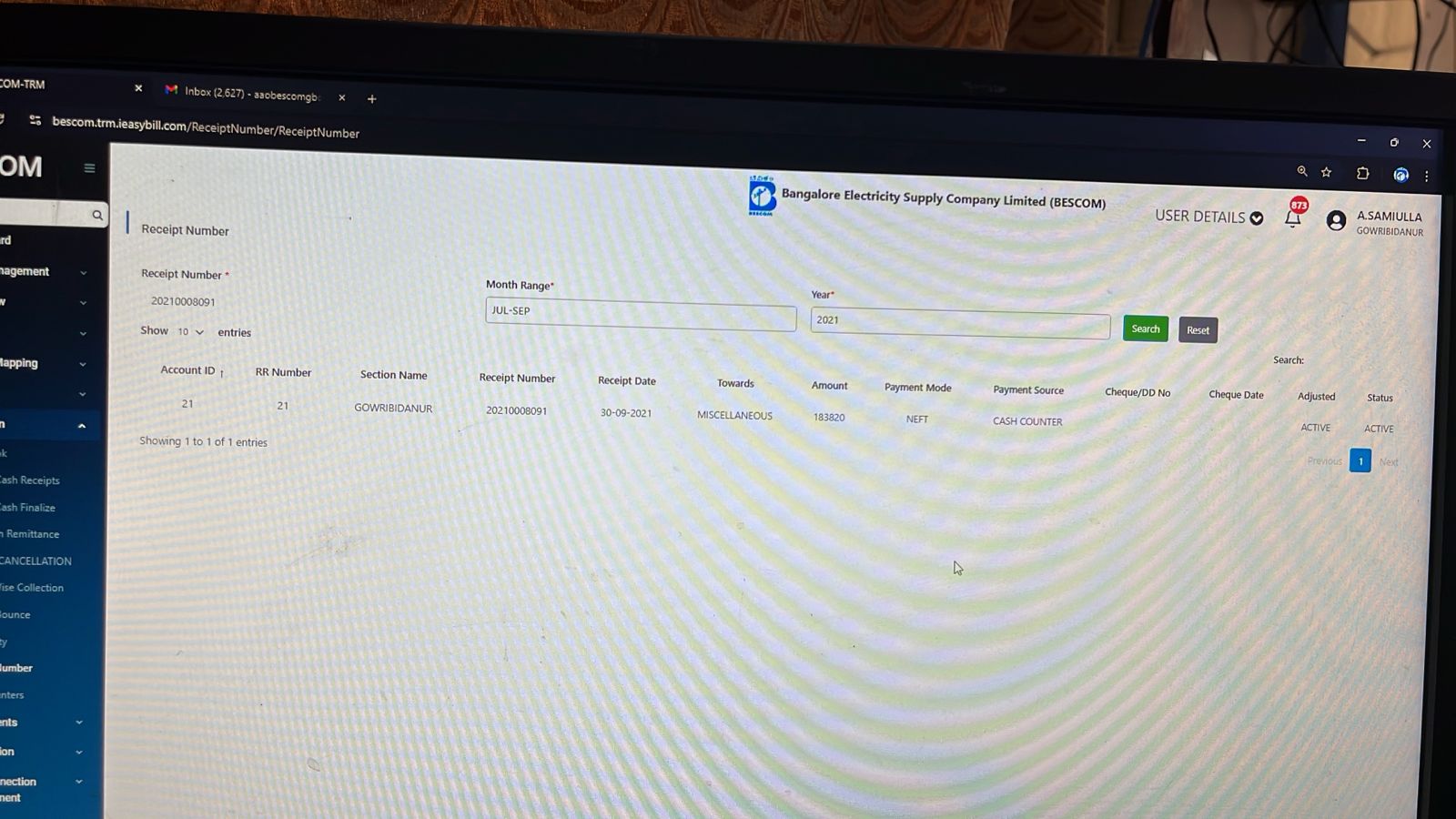Sort by Amount column header
1456x819 pixels.
pyautogui.click(x=829, y=386)
